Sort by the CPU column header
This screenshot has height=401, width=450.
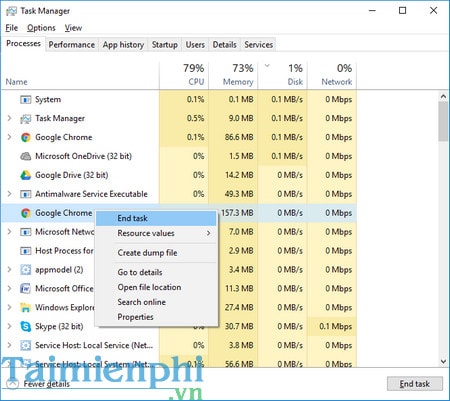184,76
